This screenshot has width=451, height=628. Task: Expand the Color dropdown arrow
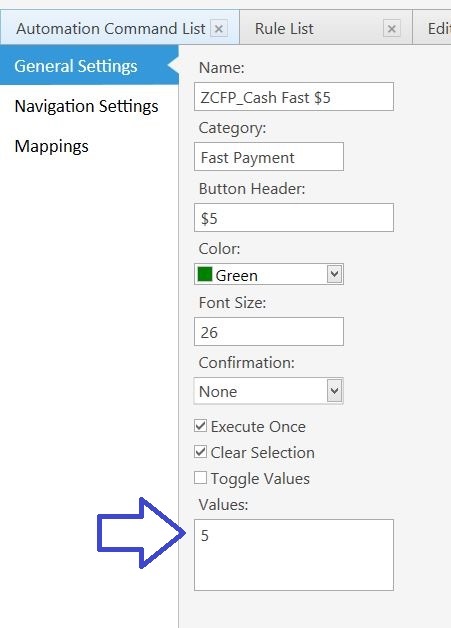[334, 274]
